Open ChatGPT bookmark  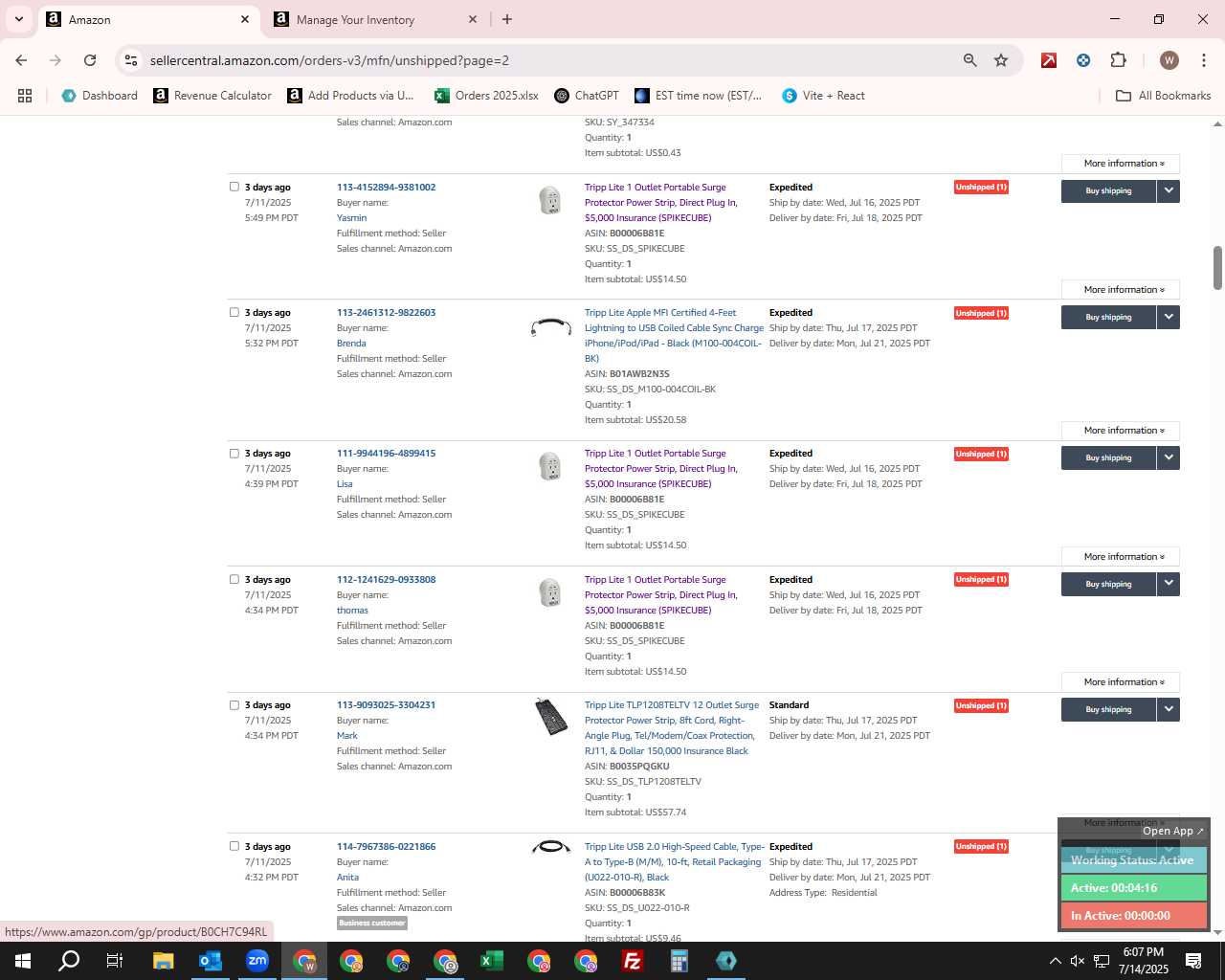point(587,96)
